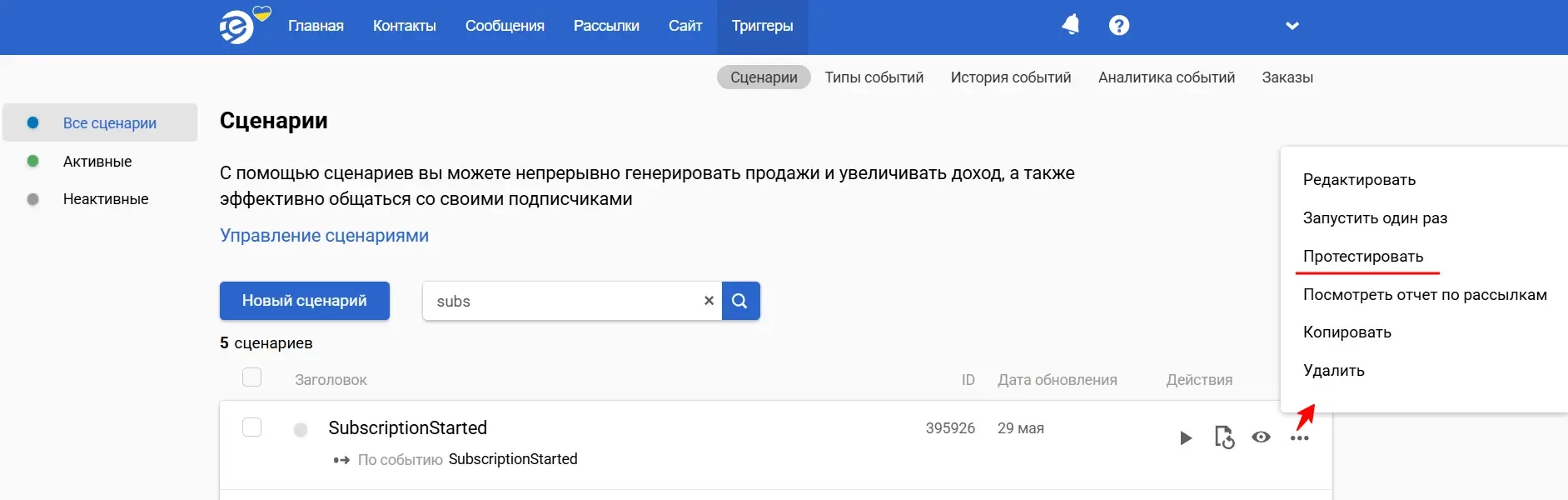Filter by Неактивные scenarios
Viewport: 1568px width, 500px height.
pyautogui.click(x=106, y=199)
